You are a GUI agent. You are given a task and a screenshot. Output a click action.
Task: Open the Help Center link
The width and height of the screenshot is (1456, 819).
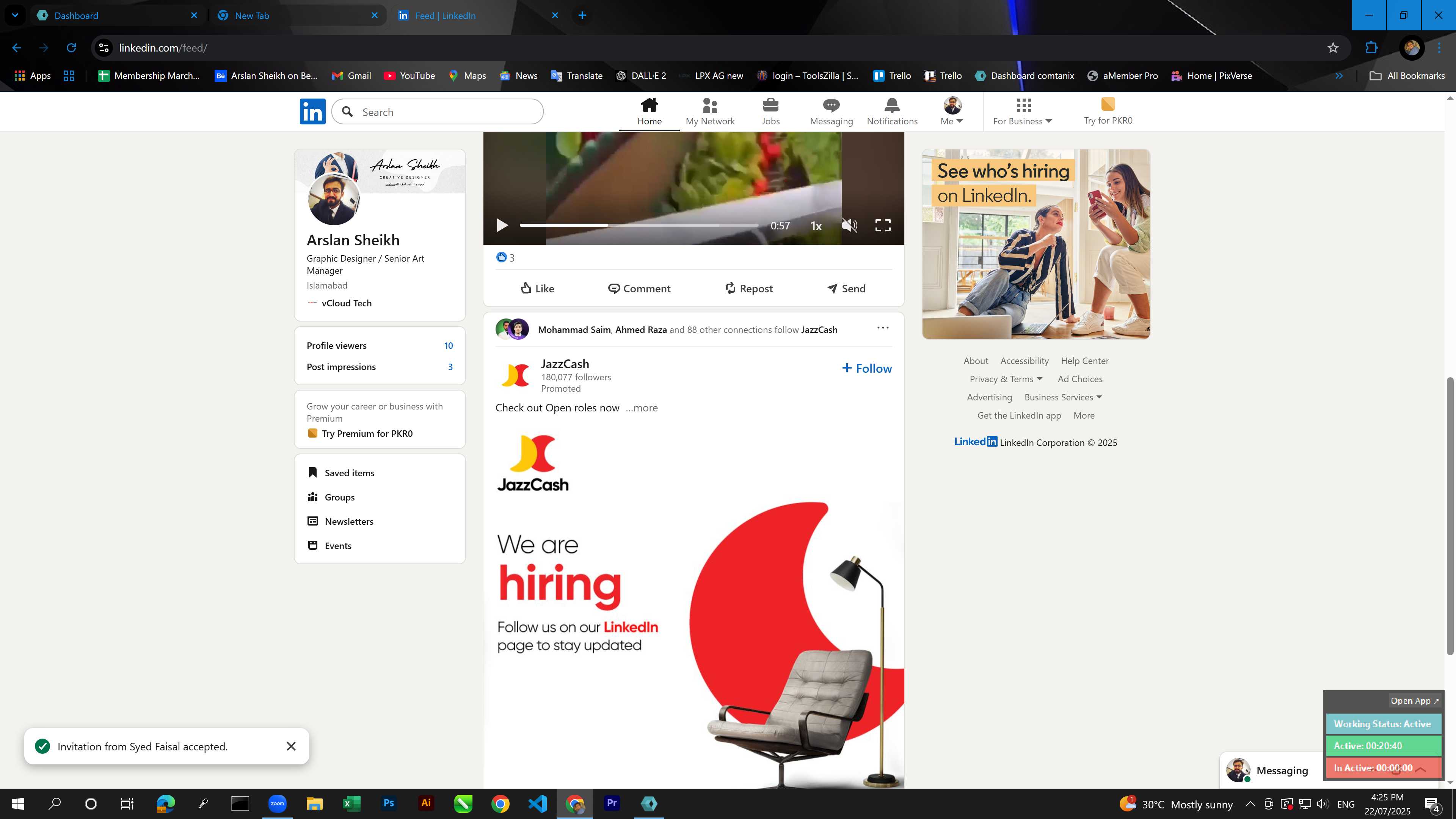(1085, 361)
